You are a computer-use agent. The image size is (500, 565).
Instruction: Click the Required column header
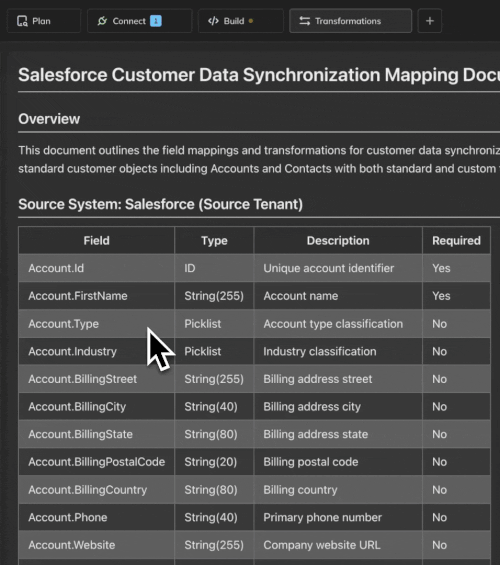[456, 241]
